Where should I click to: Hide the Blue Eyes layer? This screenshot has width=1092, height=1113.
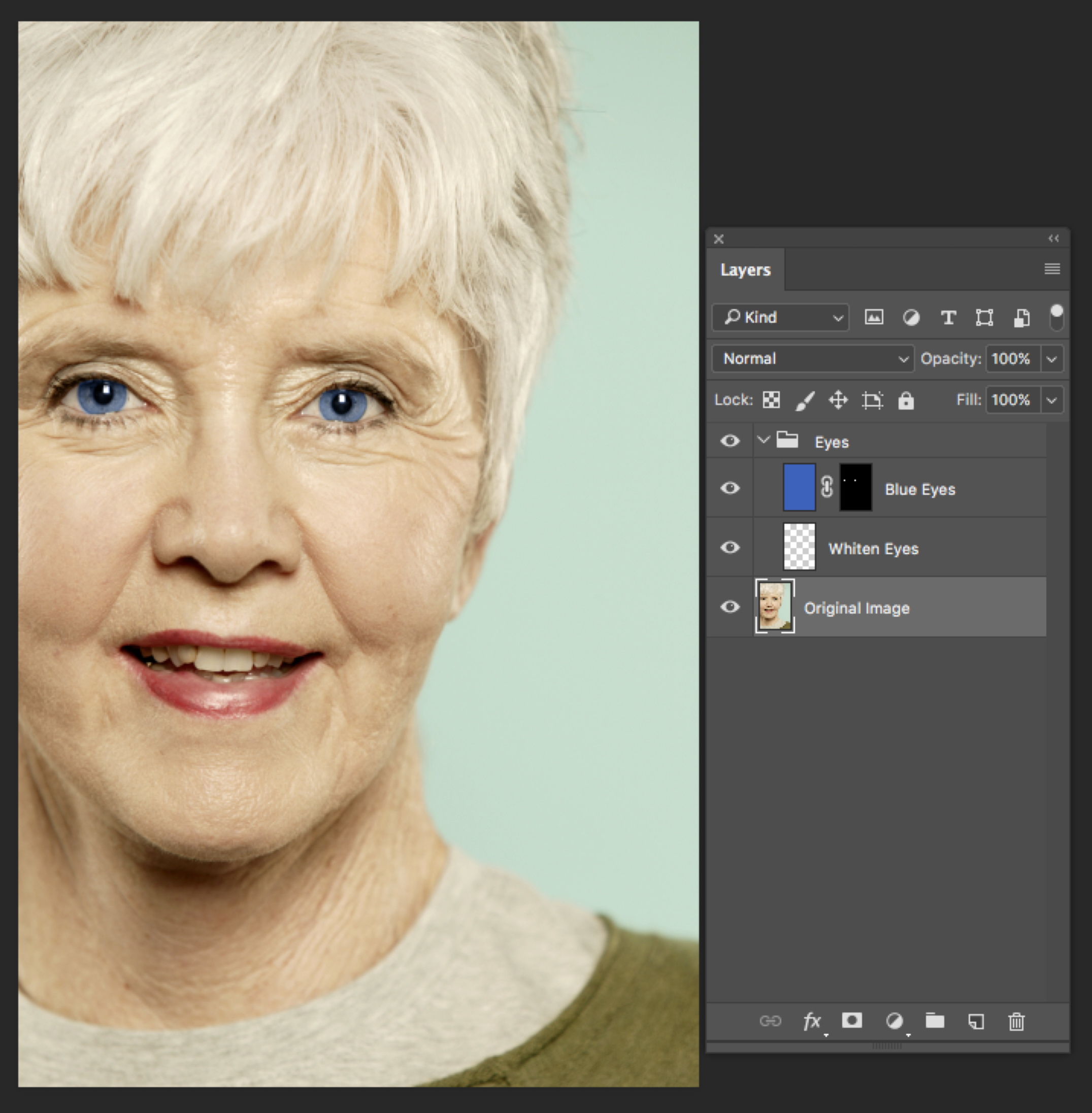[730, 487]
